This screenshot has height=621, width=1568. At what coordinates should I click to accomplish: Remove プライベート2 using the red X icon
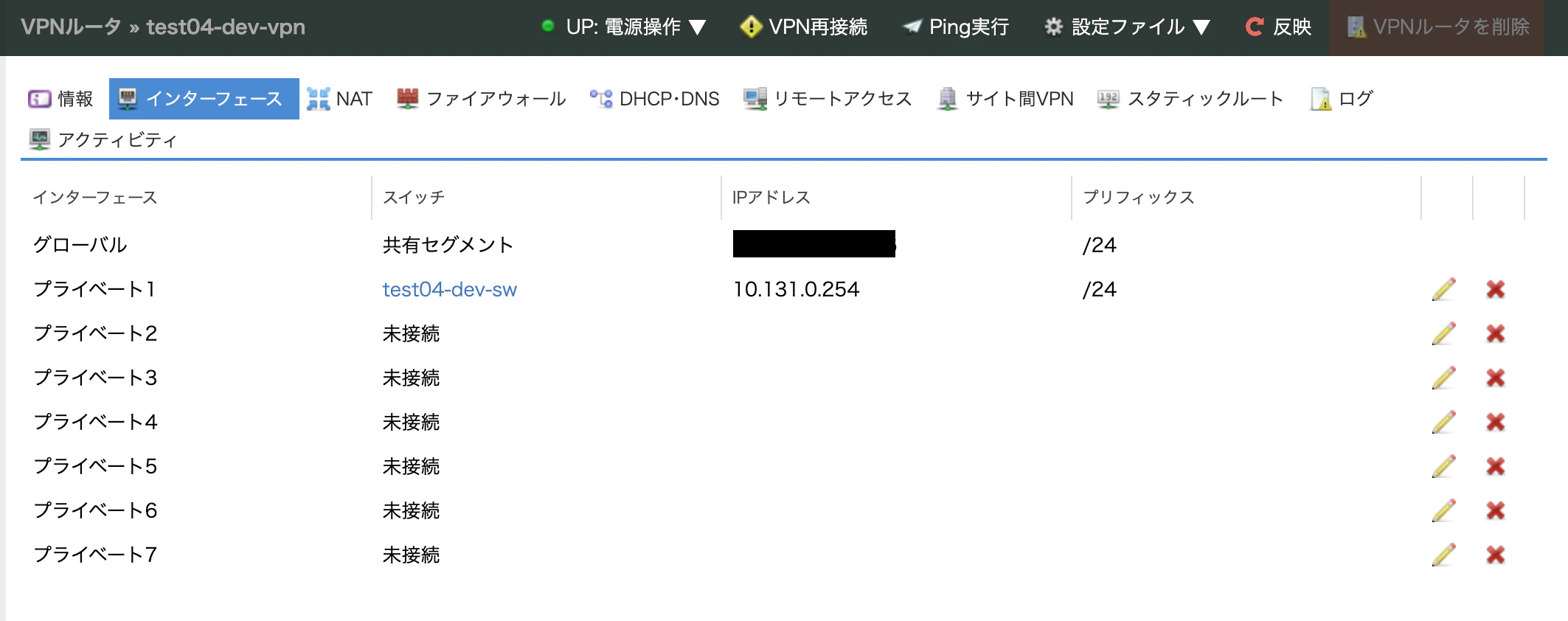pos(1495,333)
